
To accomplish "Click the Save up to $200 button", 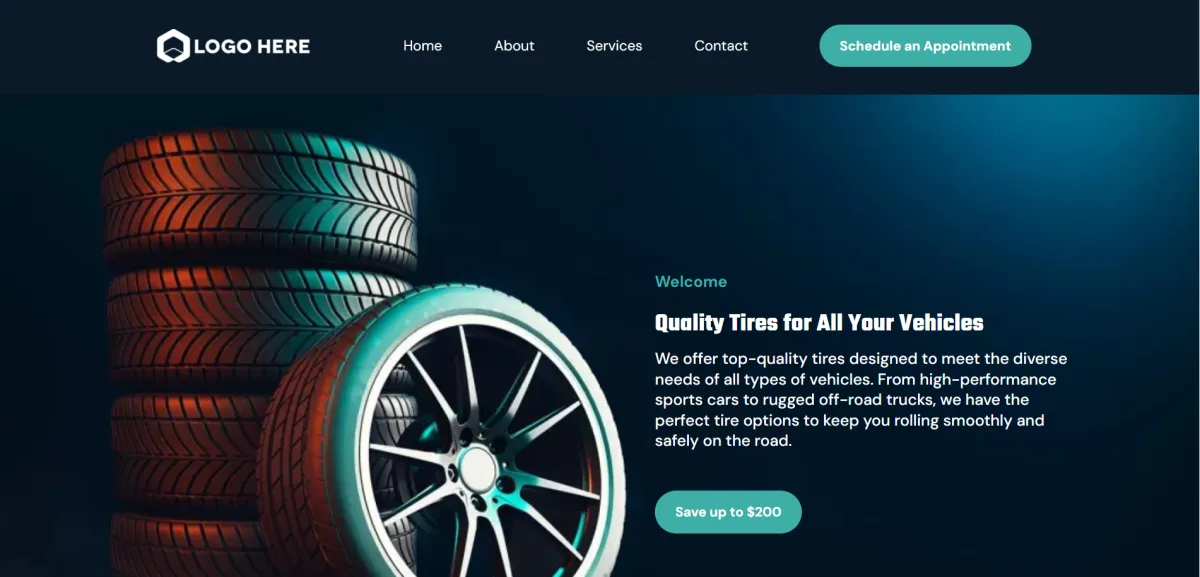I will point(728,512).
